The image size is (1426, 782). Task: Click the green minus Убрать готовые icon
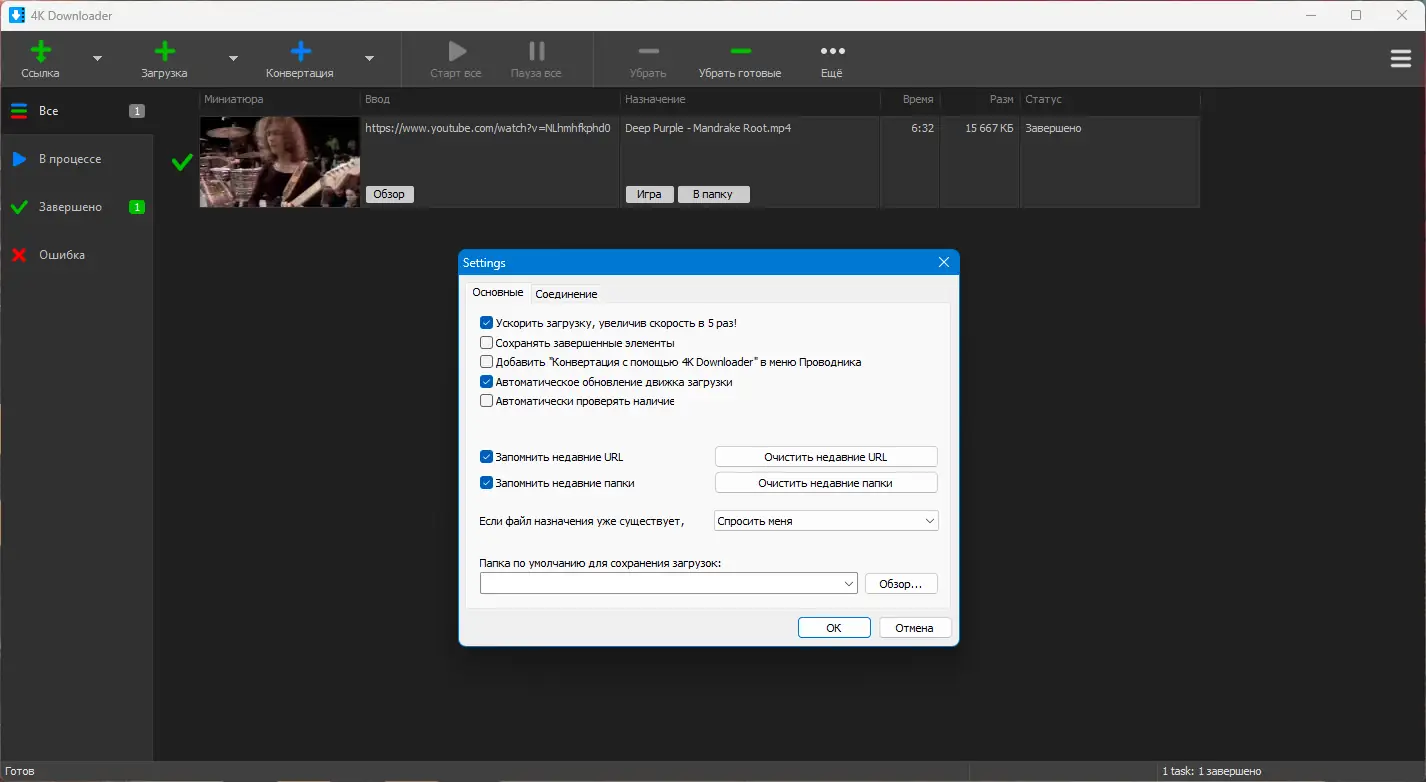(740, 51)
